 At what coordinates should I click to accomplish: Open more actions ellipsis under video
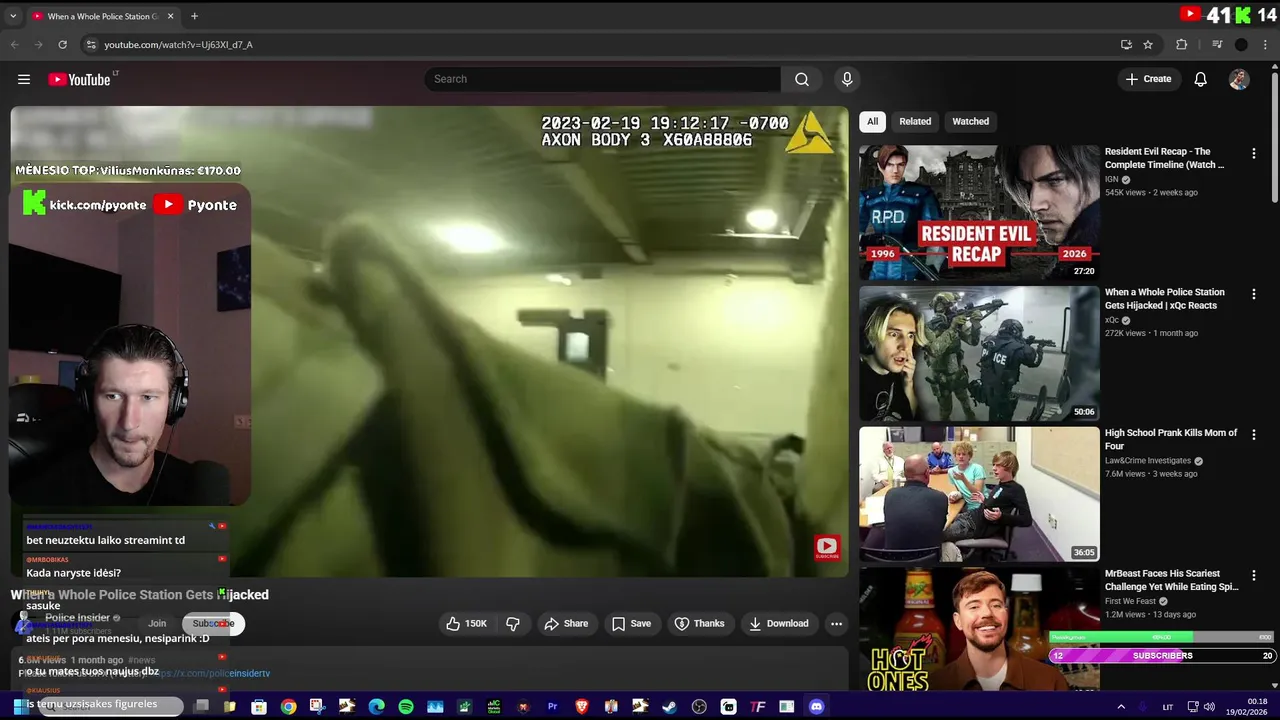pos(836,624)
